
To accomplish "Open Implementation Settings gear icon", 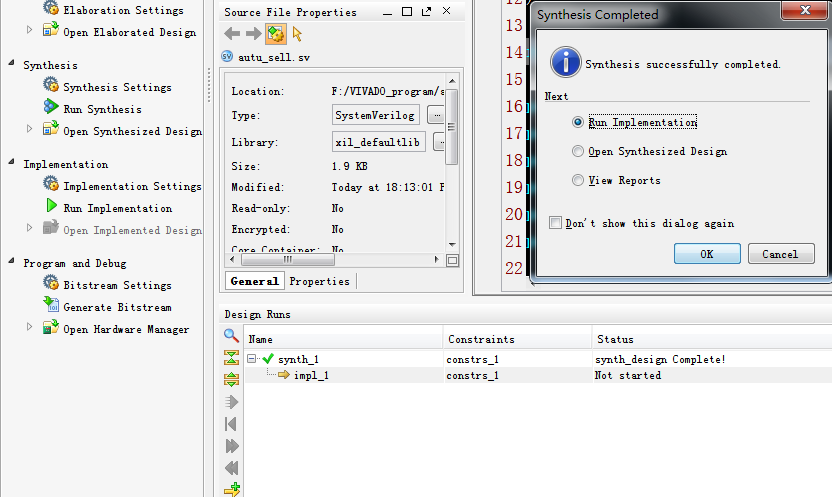I will click(51, 184).
